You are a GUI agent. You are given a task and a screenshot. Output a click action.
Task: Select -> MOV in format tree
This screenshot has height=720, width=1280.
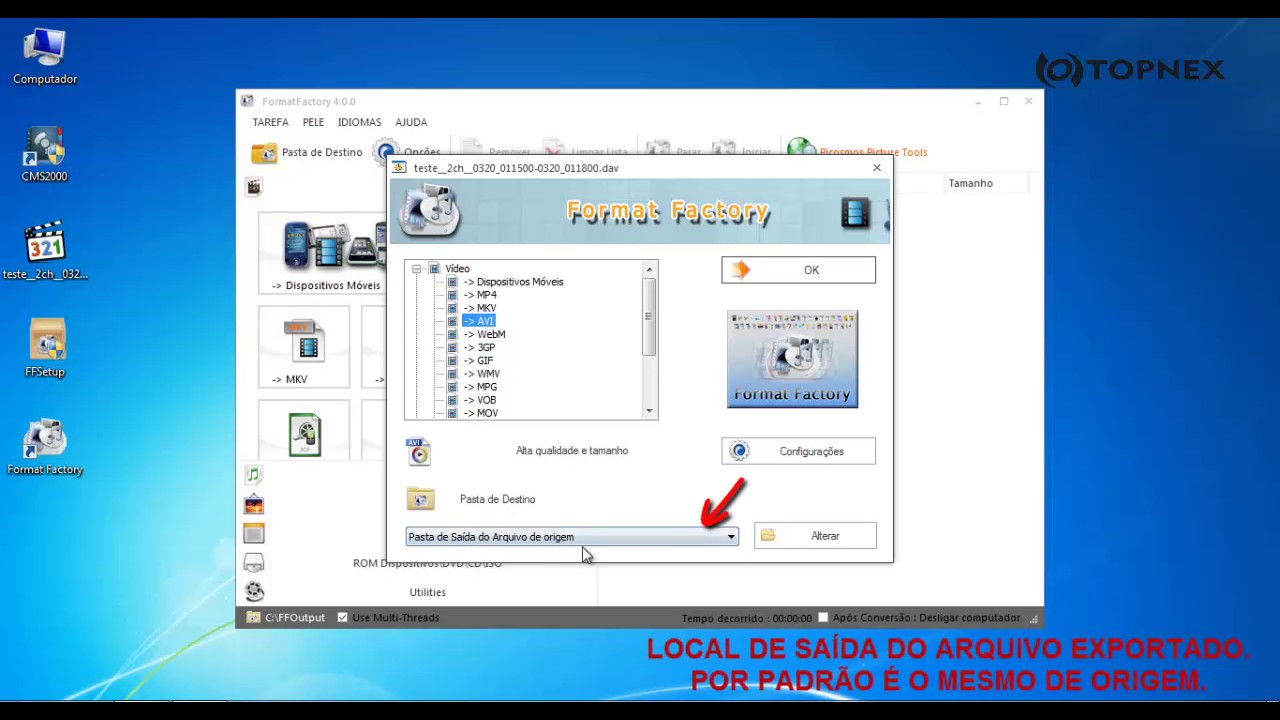[480, 413]
